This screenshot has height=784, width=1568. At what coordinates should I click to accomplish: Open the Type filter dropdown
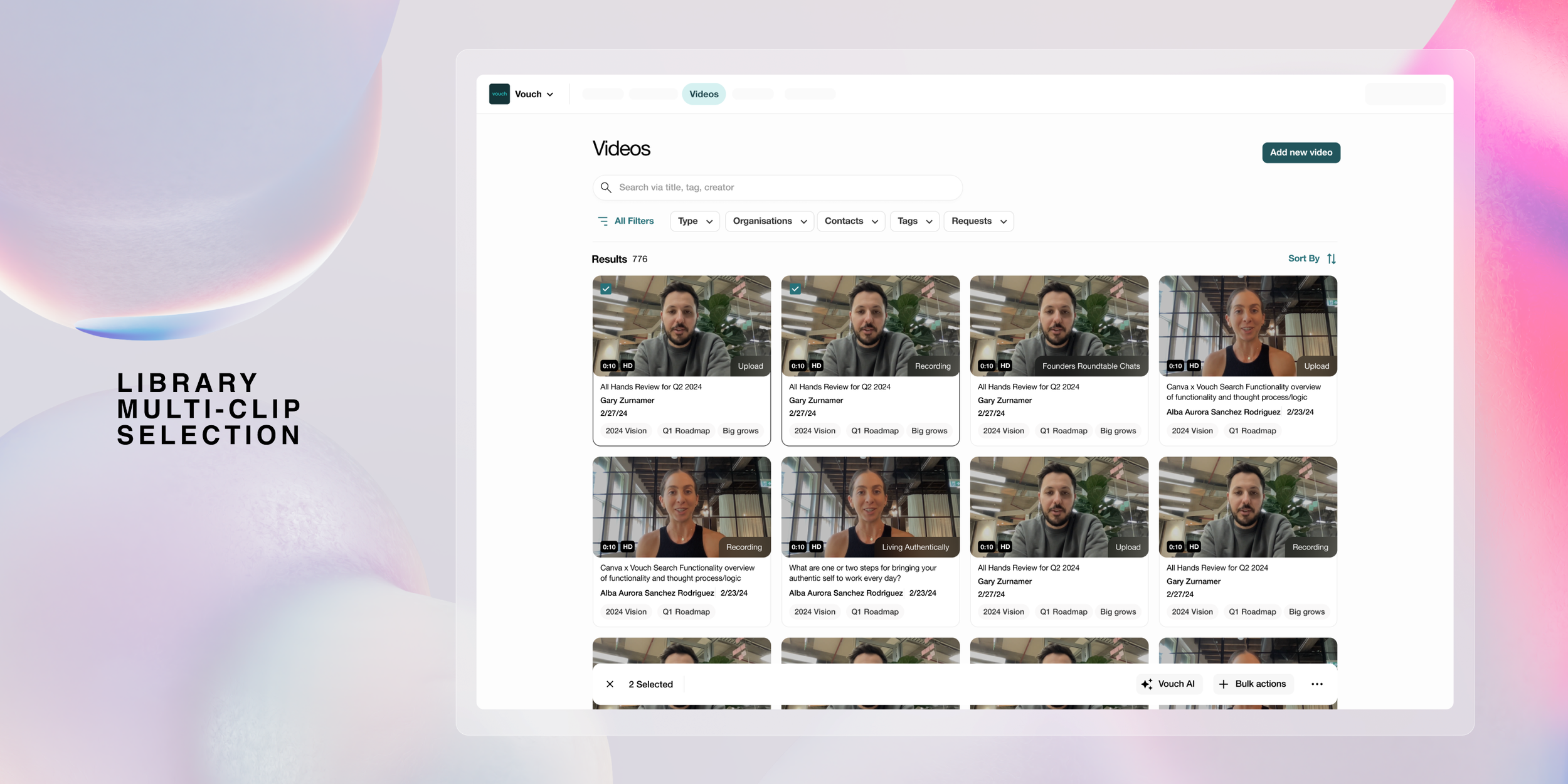coord(694,221)
